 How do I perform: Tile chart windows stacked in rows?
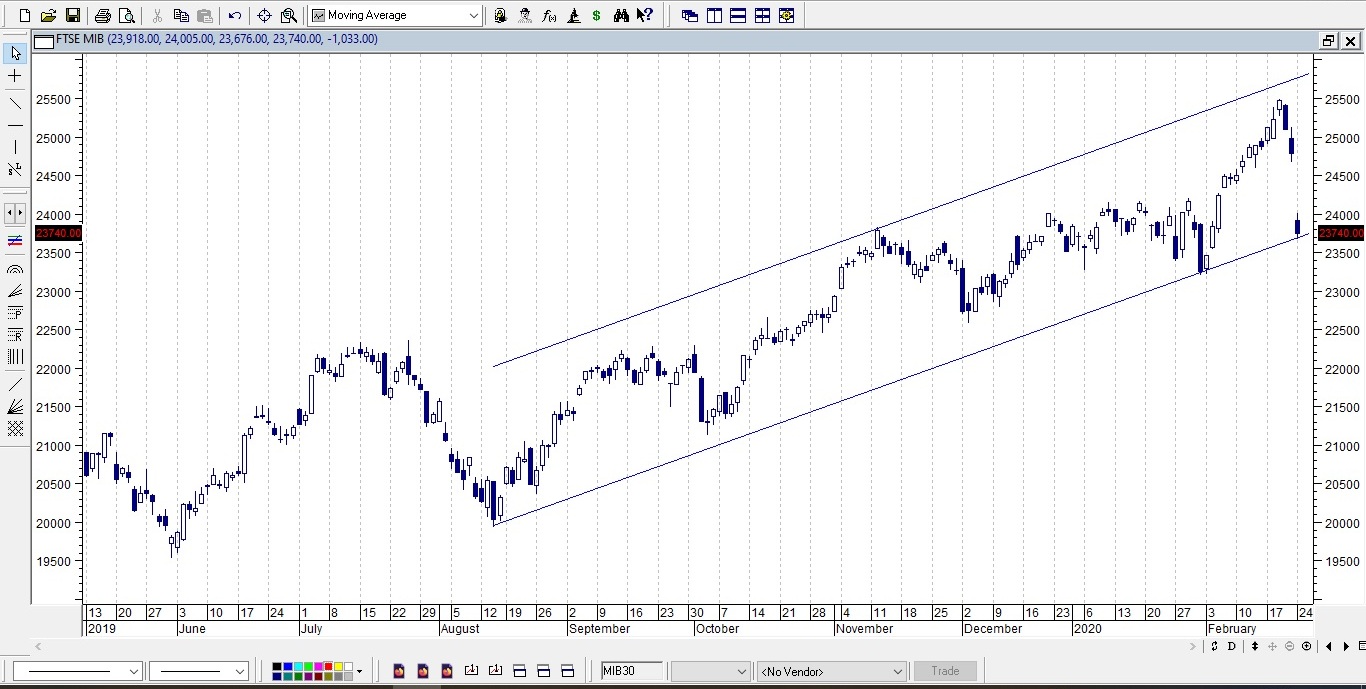click(738, 15)
